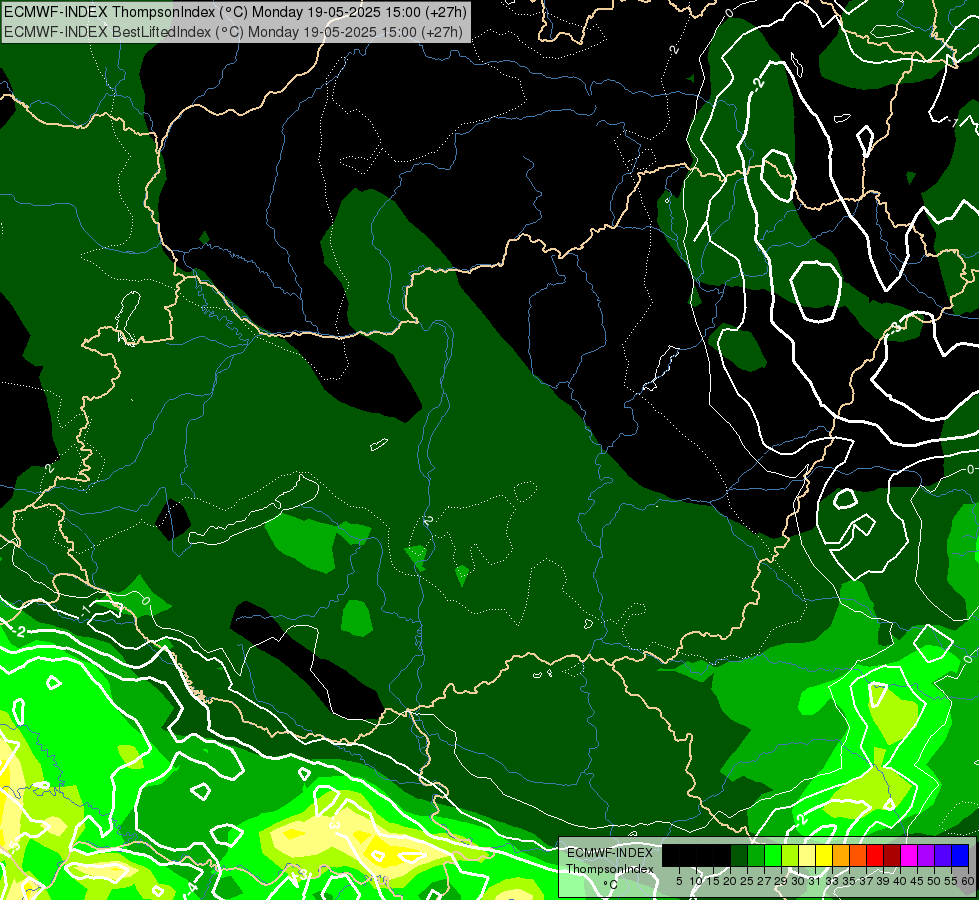Select the magenta 40–45 legend swatch
979x900 pixels.
click(x=909, y=855)
